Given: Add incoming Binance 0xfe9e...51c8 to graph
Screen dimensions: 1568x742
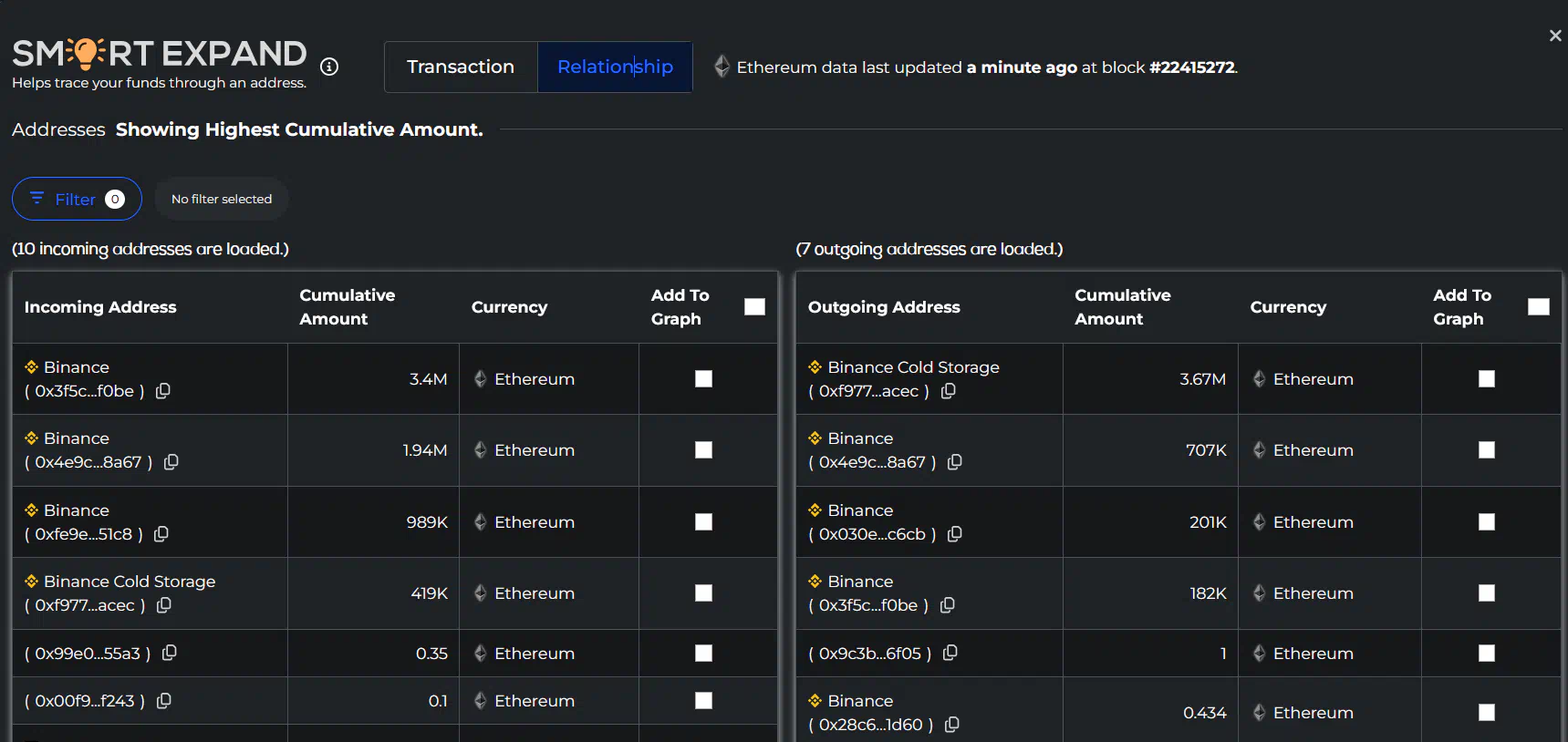Looking at the screenshot, I should (703, 521).
